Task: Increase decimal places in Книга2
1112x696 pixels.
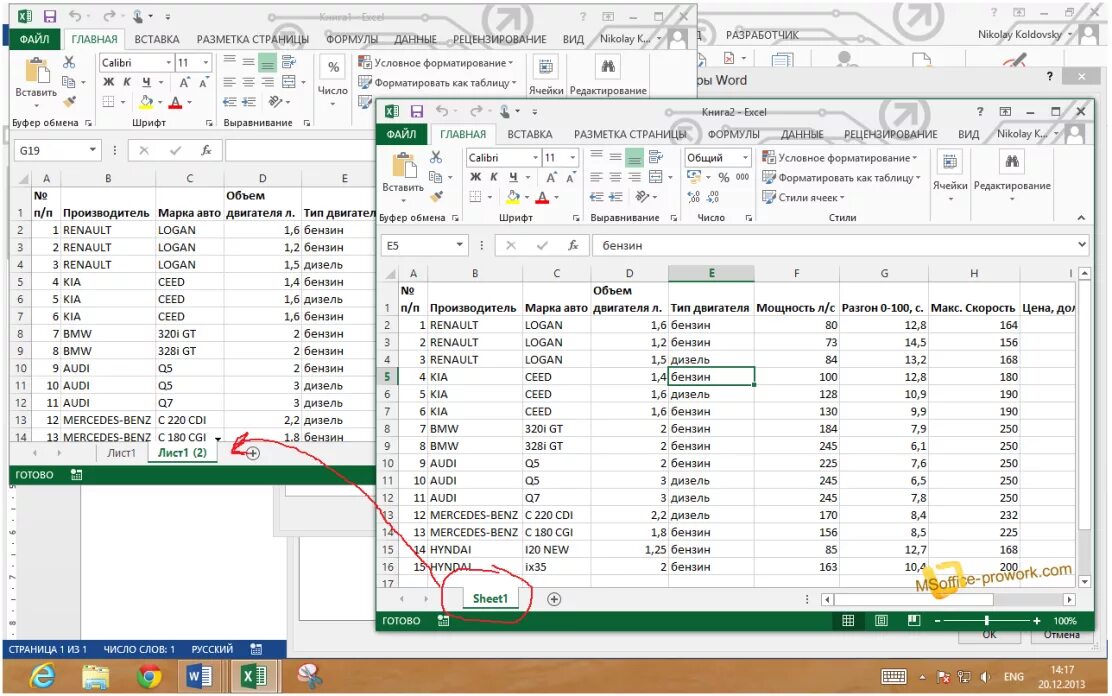Action: click(694, 197)
